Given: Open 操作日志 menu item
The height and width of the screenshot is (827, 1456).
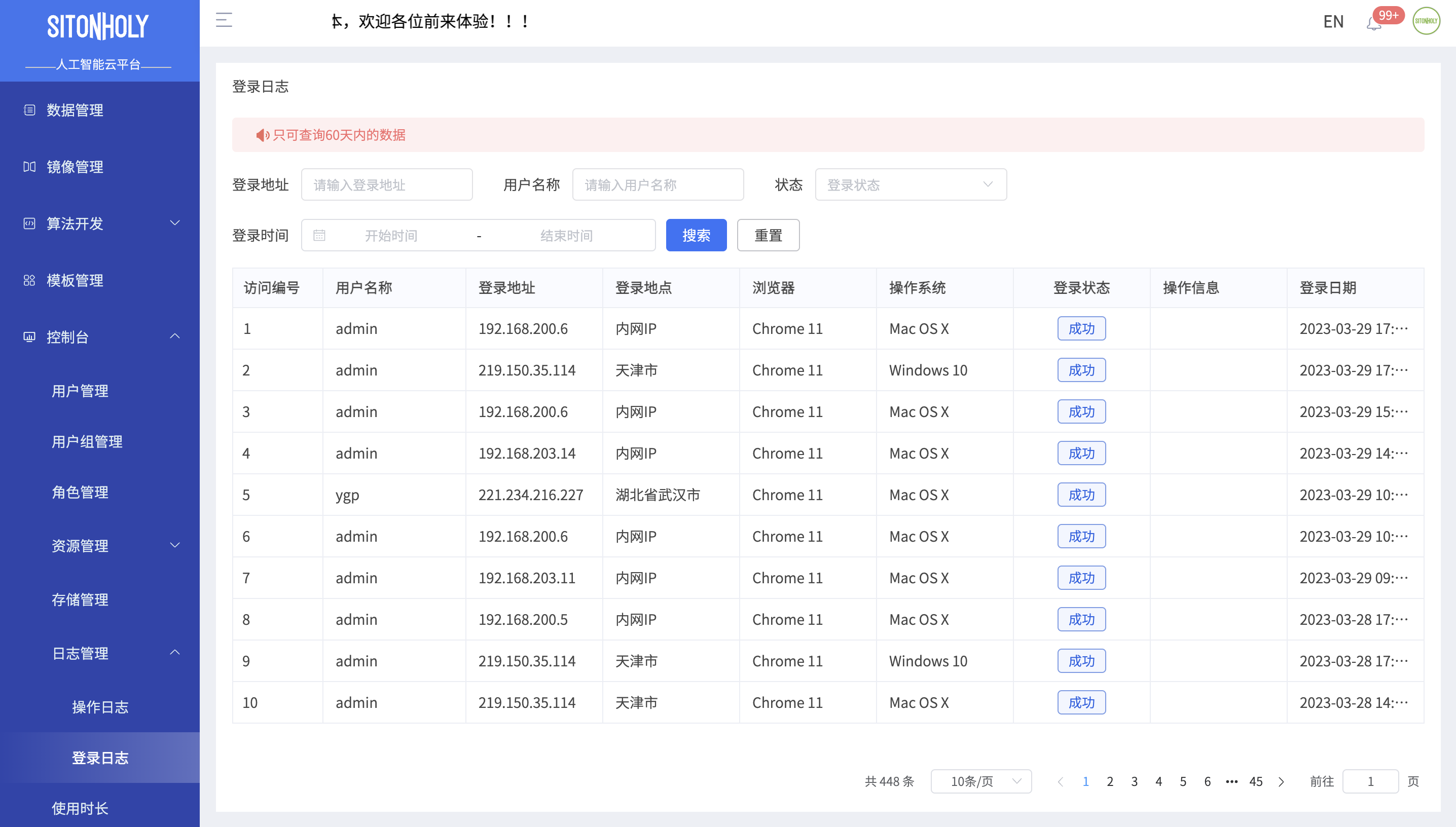Looking at the screenshot, I should pyautogui.click(x=100, y=707).
